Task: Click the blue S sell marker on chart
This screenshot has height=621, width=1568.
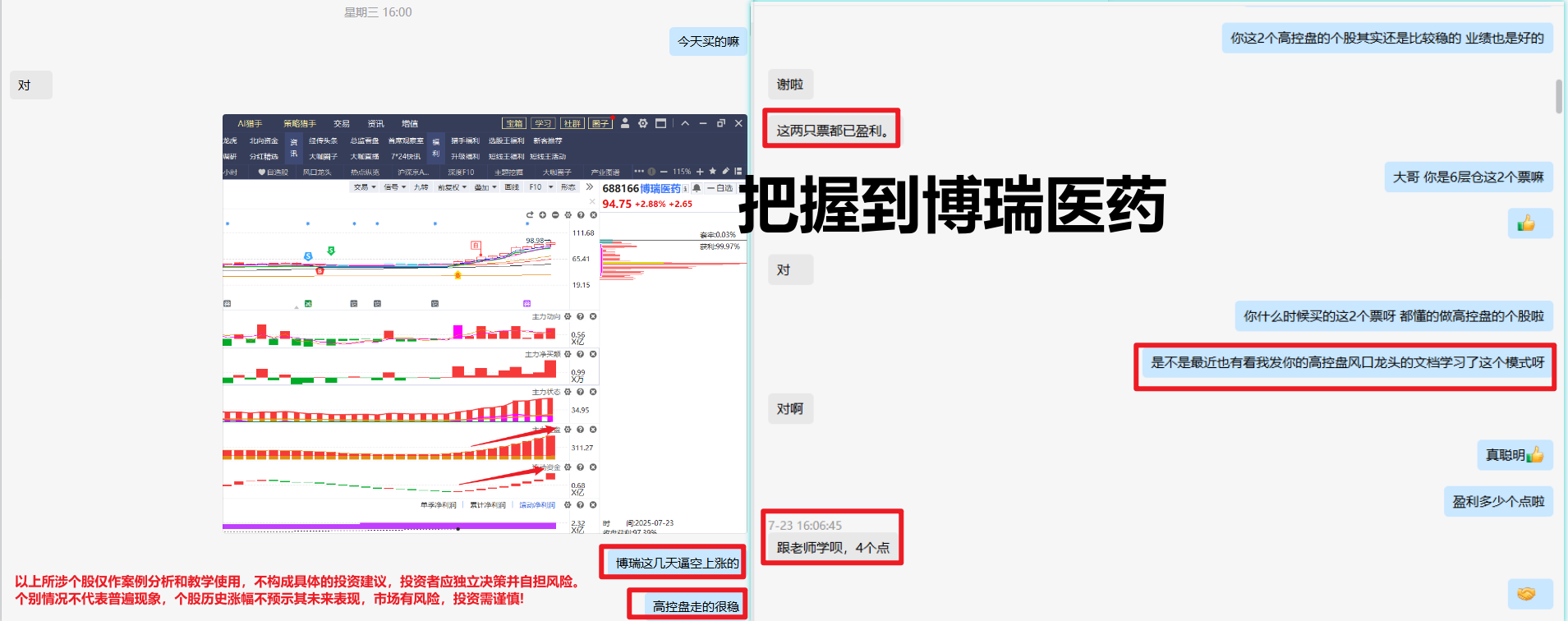Action: (308, 256)
